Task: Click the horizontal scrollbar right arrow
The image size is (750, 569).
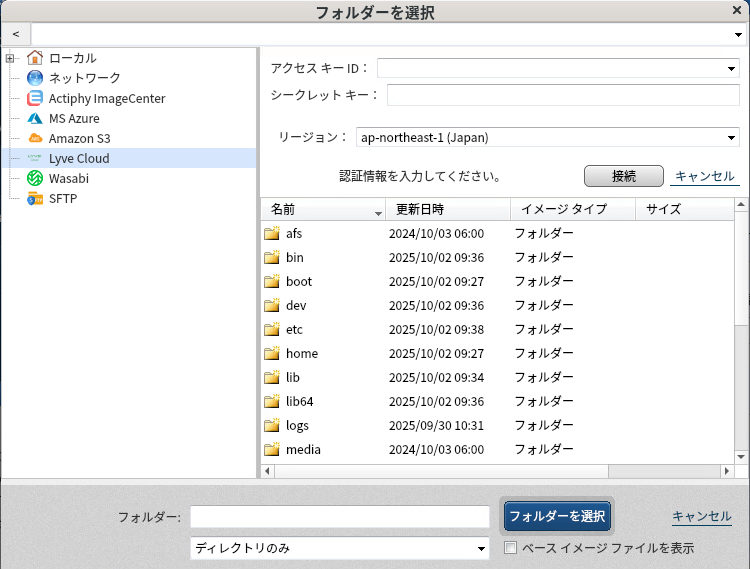Action: click(x=727, y=471)
